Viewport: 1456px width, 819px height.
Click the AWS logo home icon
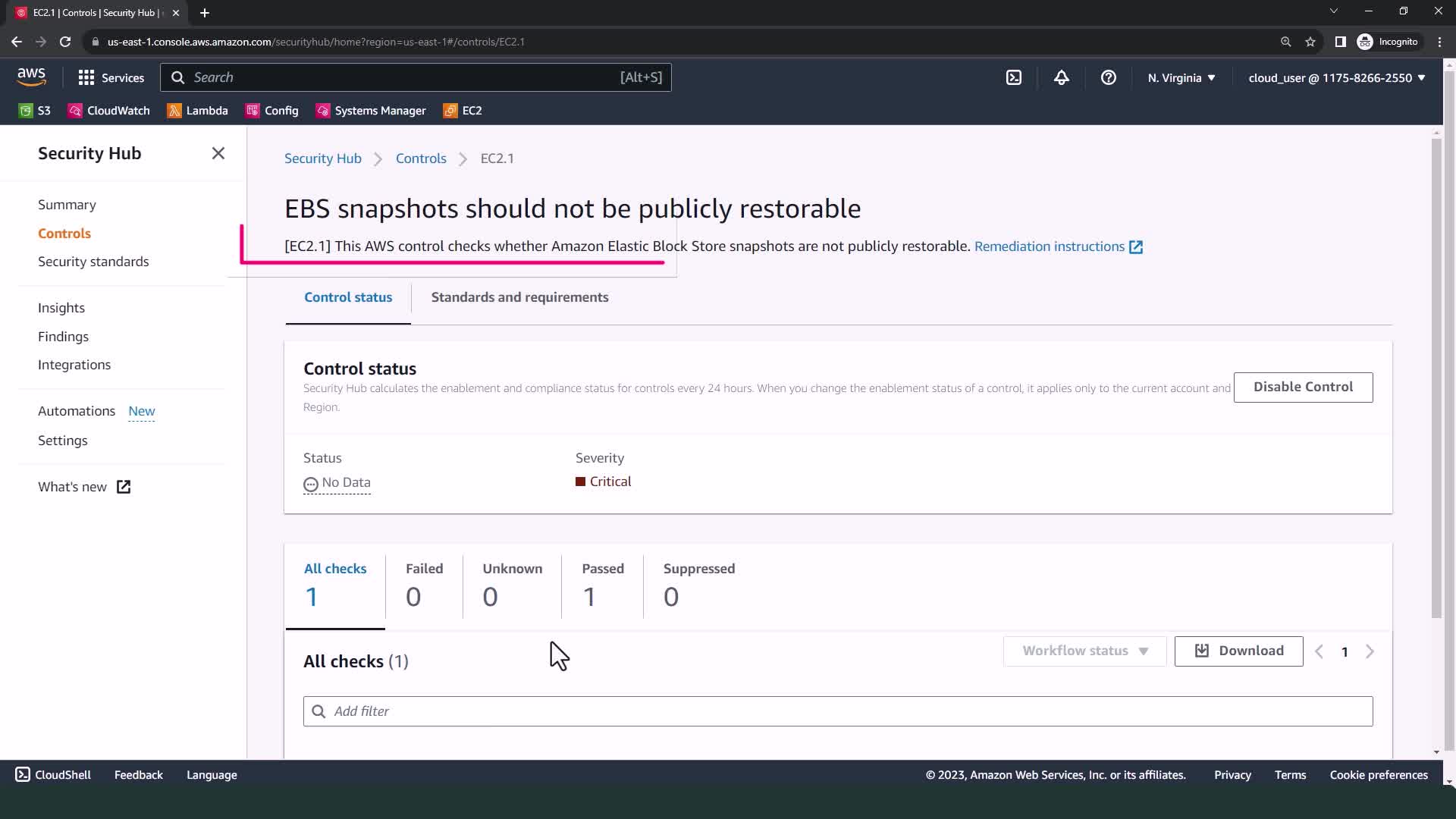[31, 77]
